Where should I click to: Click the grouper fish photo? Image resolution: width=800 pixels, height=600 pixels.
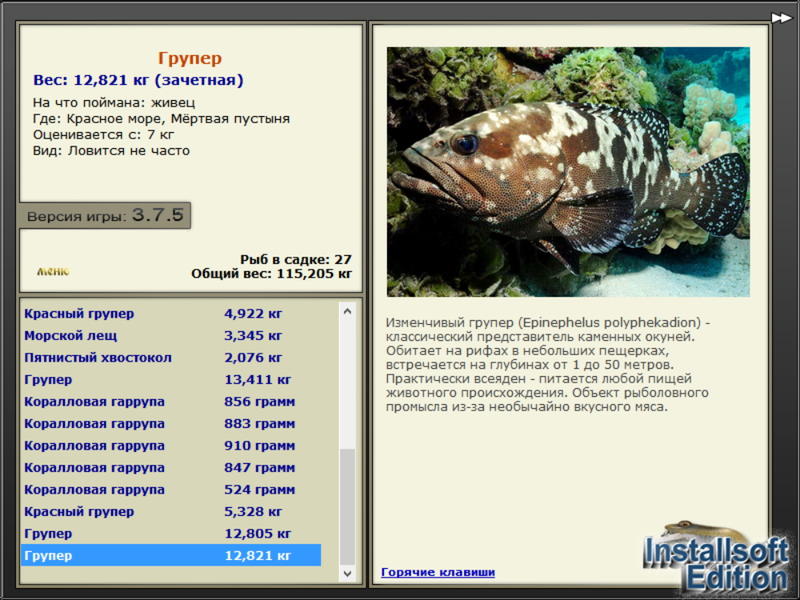pyautogui.click(x=568, y=172)
